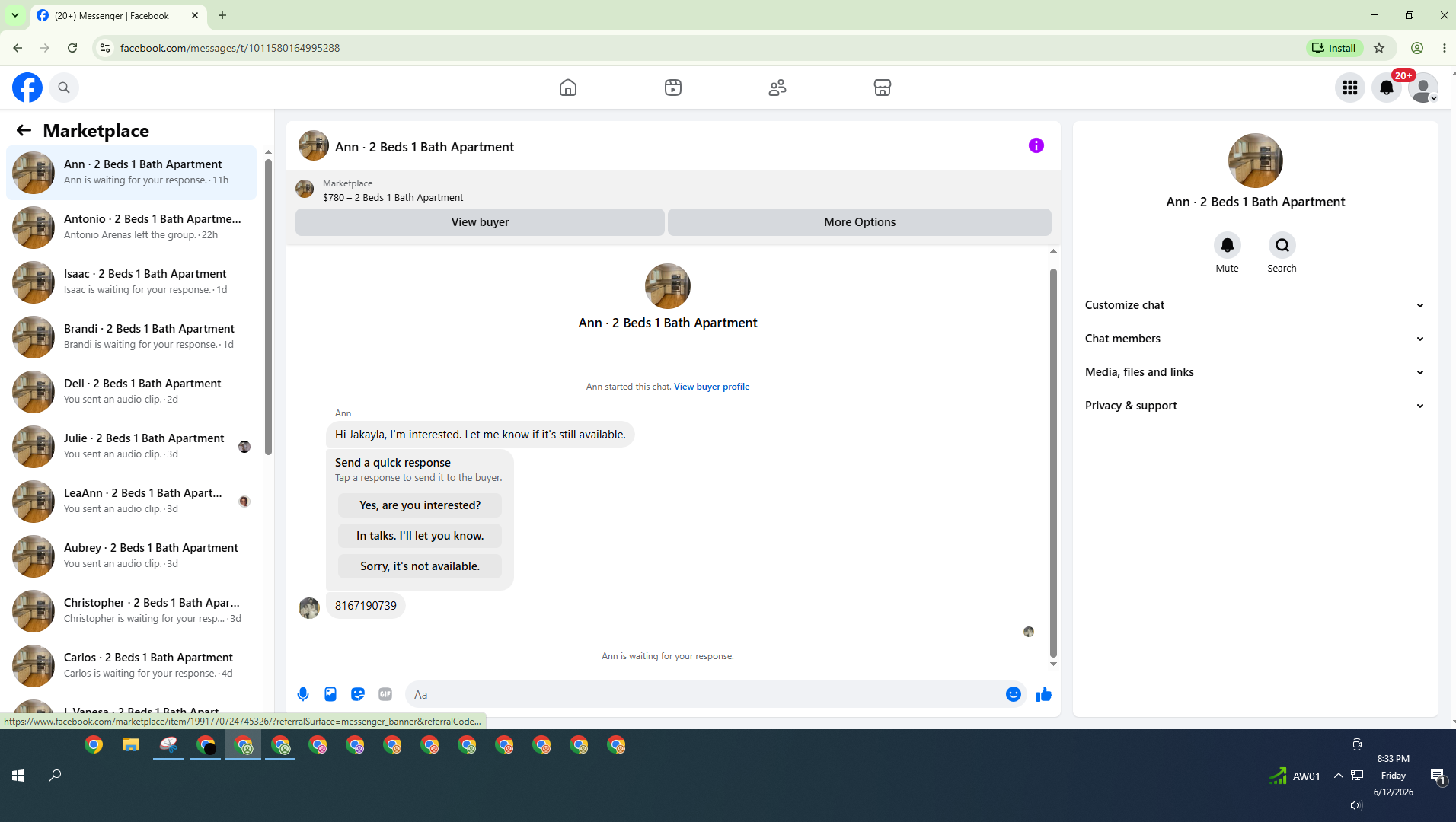The width and height of the screenshot is (1456, 822).
Task: Show hidden system tray icons
Action: [1338, 776]
